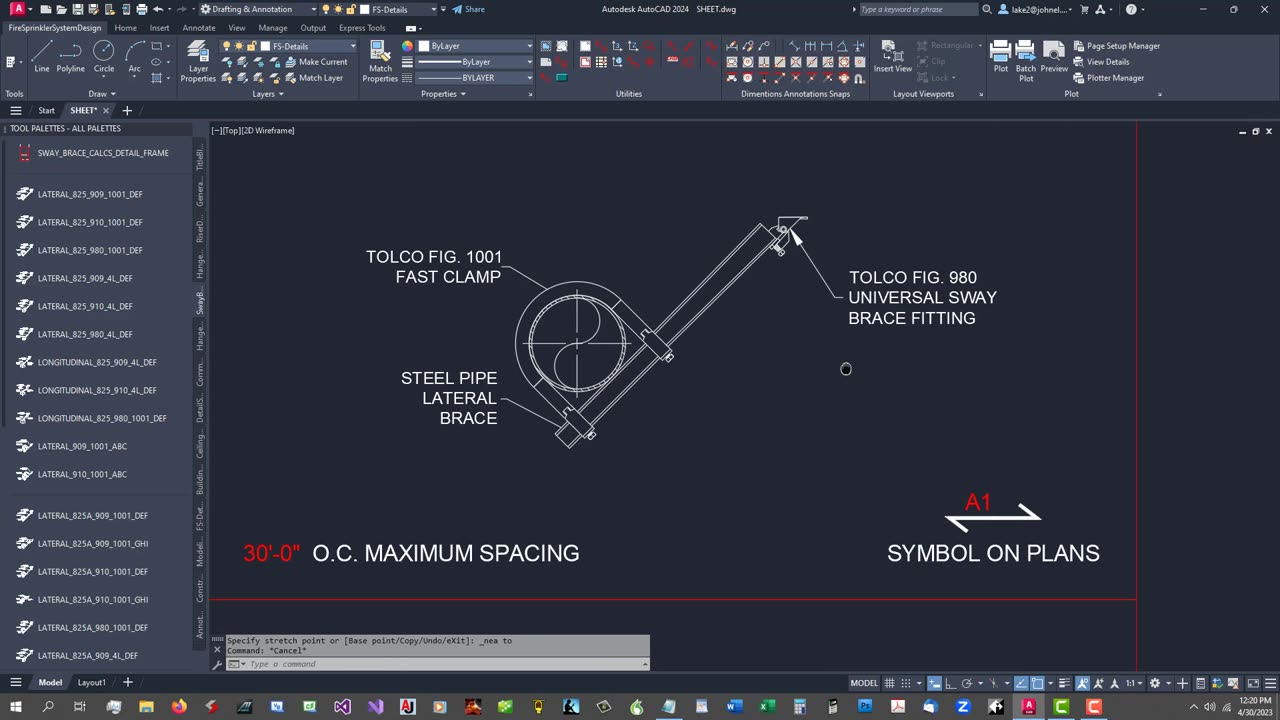Click the Help question mark icon
The width and height of the screenshot is (1280, 720).
click(1131, 9)
